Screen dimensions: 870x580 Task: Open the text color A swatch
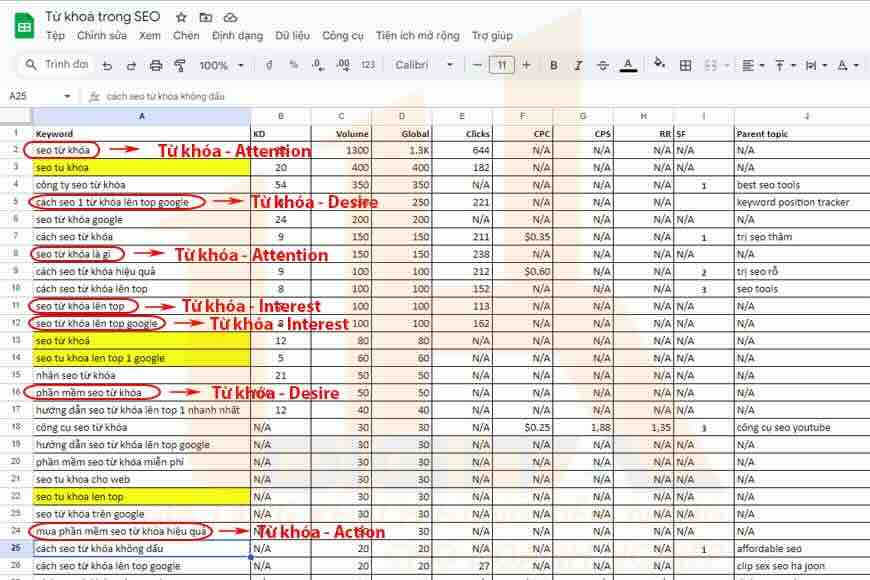[628, 65]
